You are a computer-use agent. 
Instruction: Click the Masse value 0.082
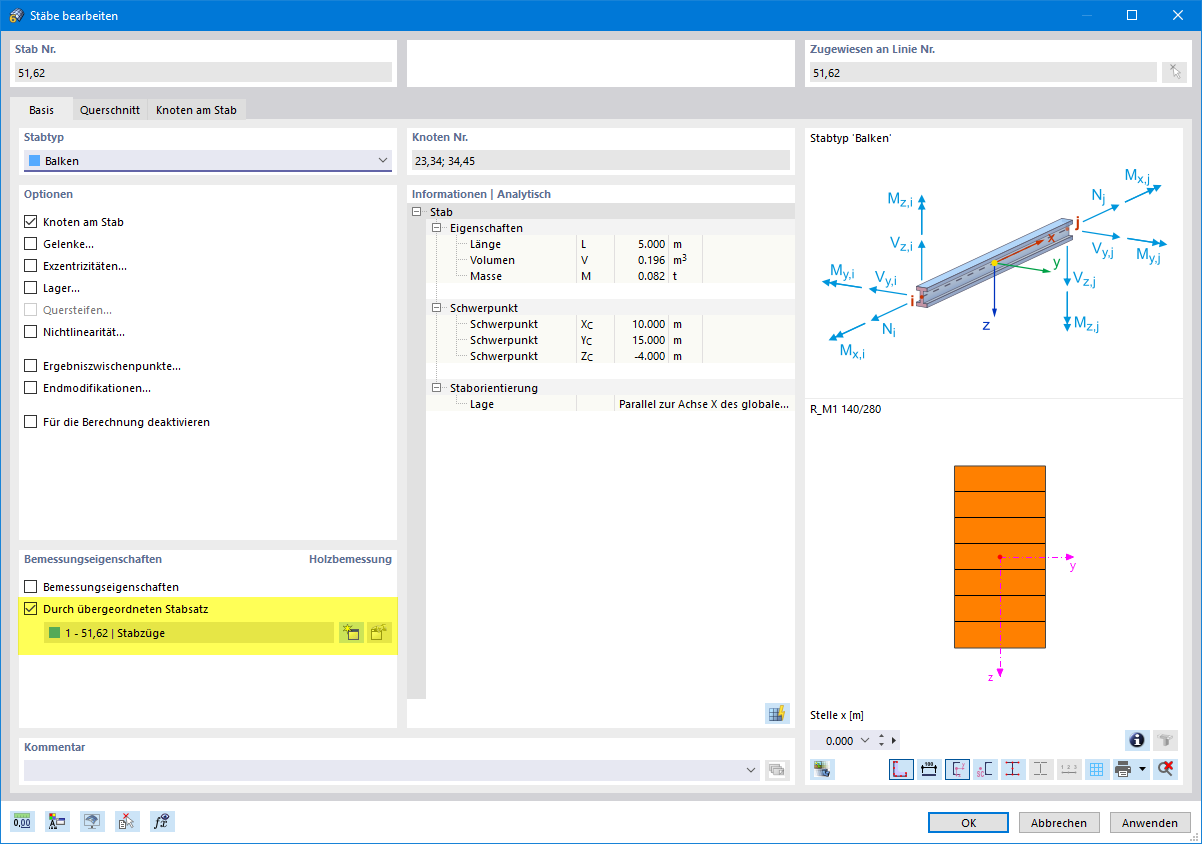(650, 276)
